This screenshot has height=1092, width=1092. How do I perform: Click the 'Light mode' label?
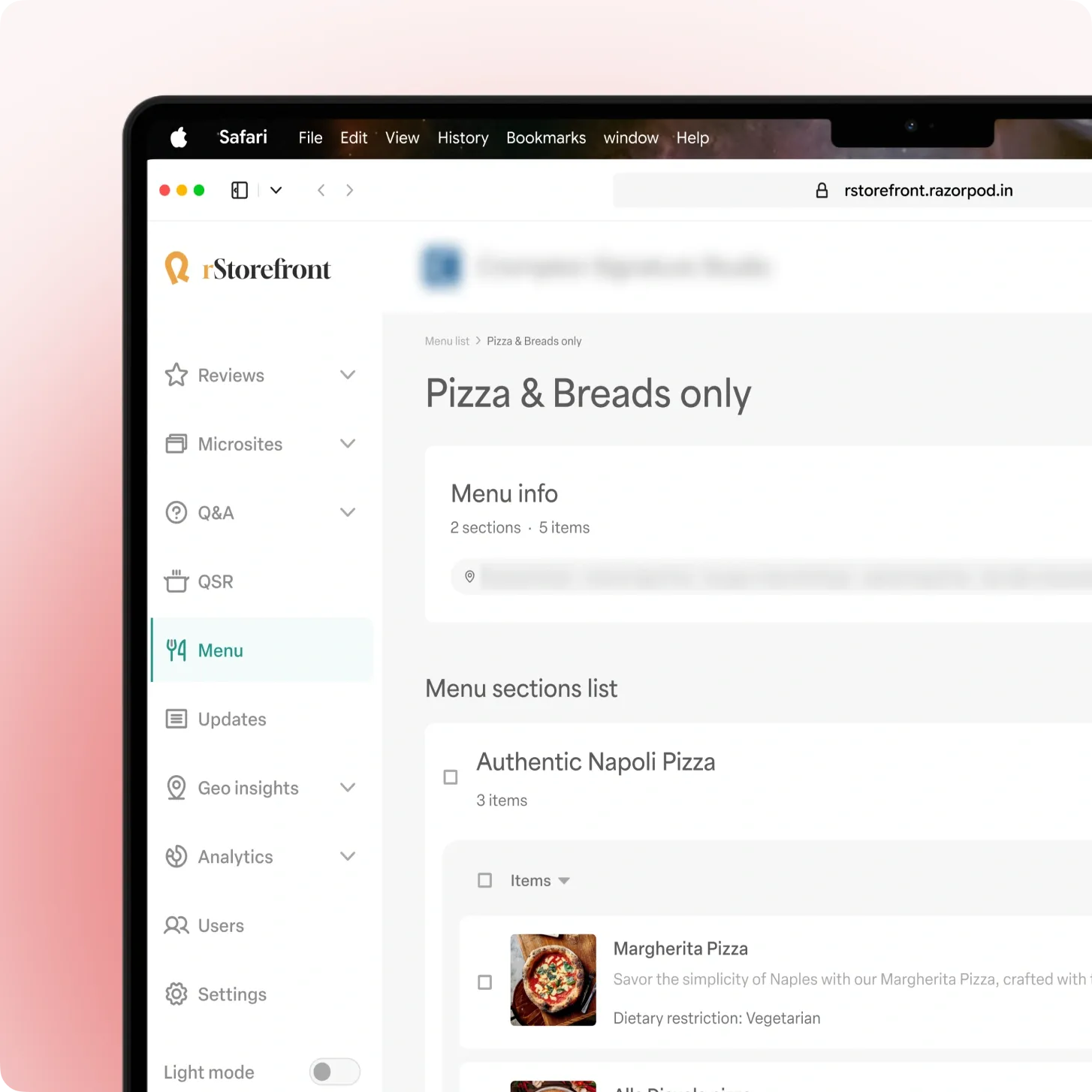point(209,1072)
